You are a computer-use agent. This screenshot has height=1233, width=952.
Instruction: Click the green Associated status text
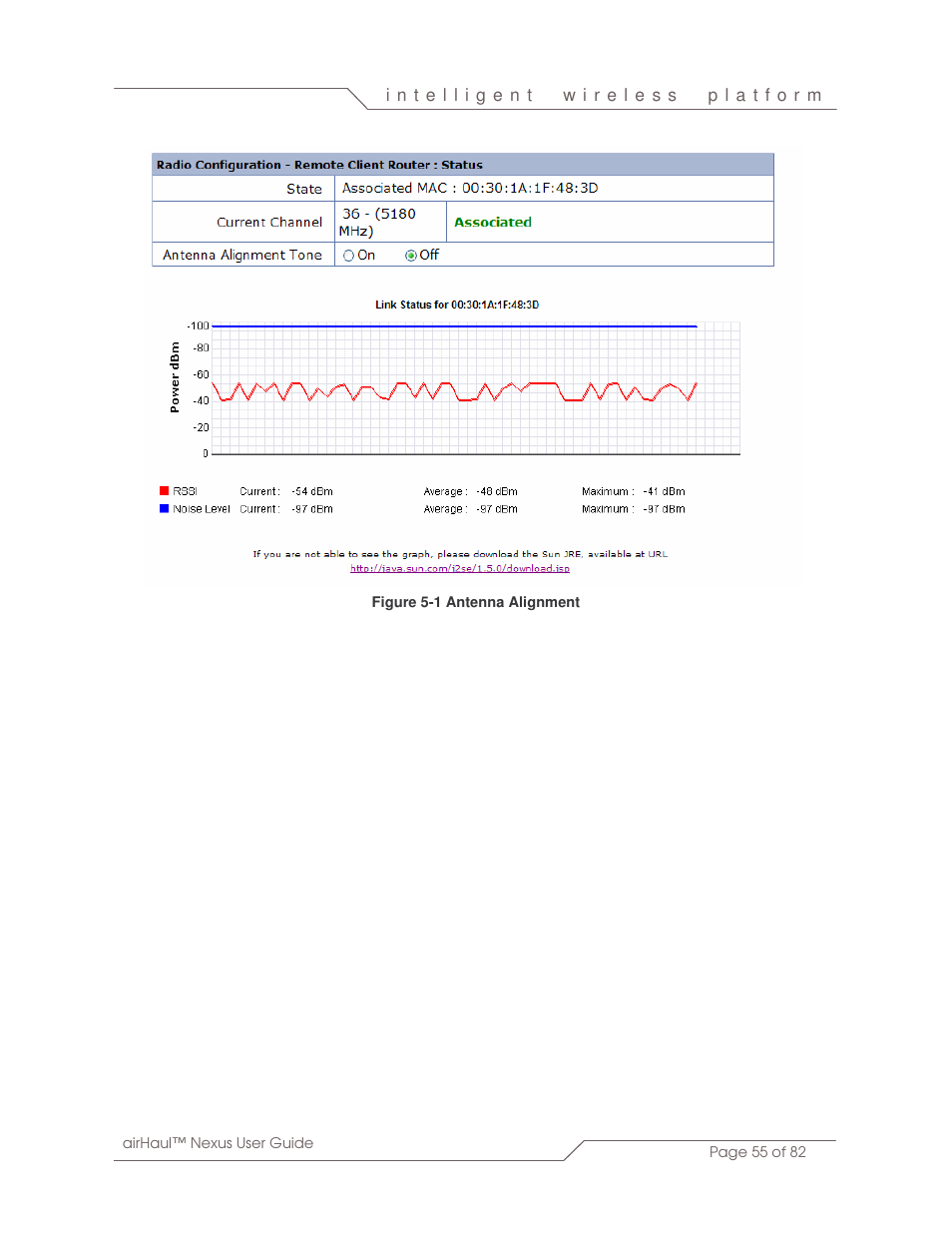pyautogui.click(x=493, y=222)
